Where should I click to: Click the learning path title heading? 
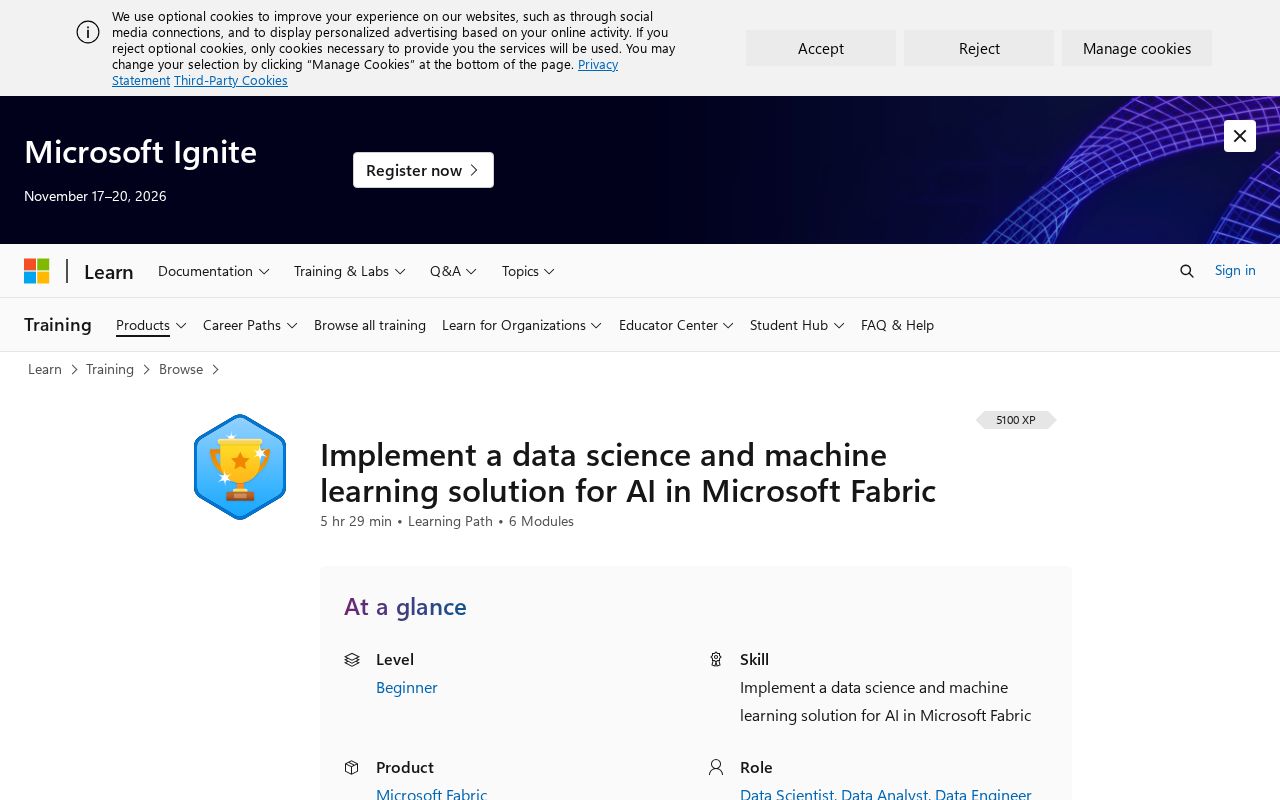click(628, 472)
